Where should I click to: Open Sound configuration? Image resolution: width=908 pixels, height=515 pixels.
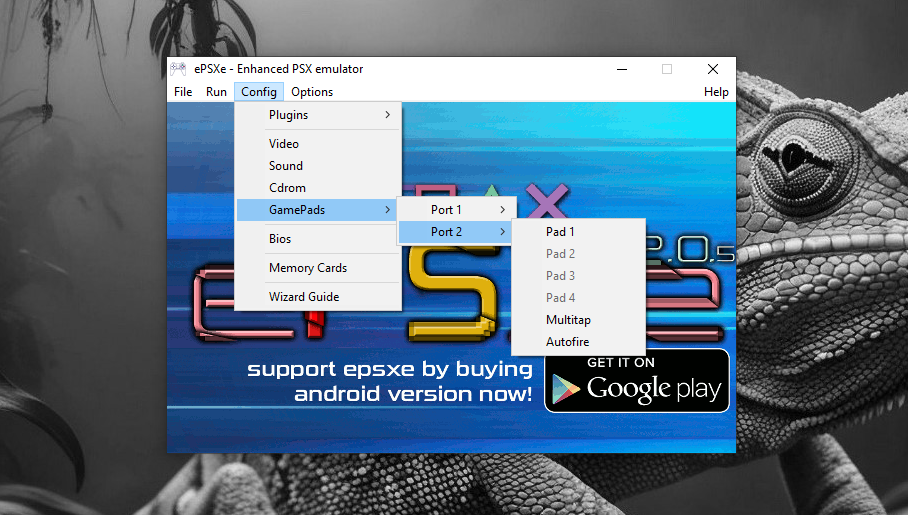pos(286,166)
